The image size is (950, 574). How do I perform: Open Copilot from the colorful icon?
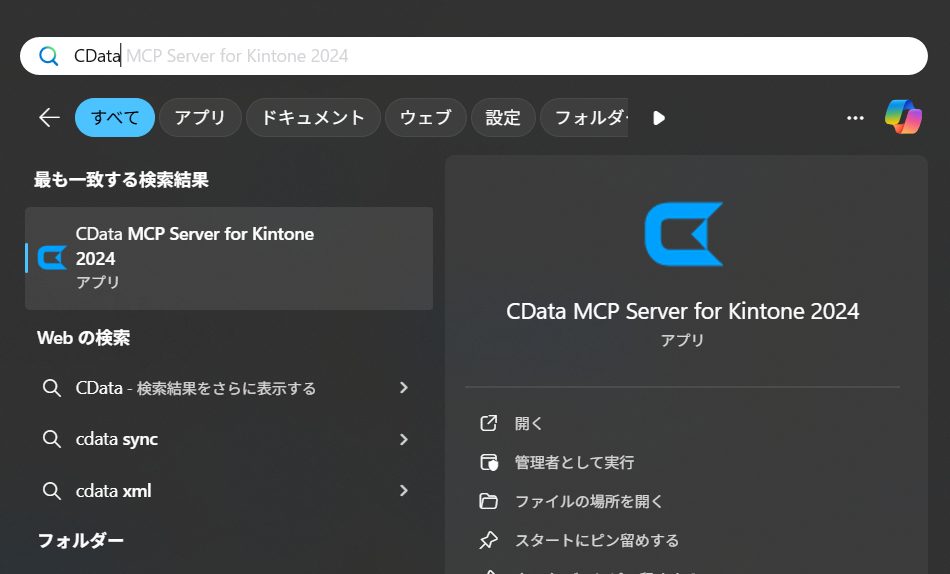coord(903,117)
